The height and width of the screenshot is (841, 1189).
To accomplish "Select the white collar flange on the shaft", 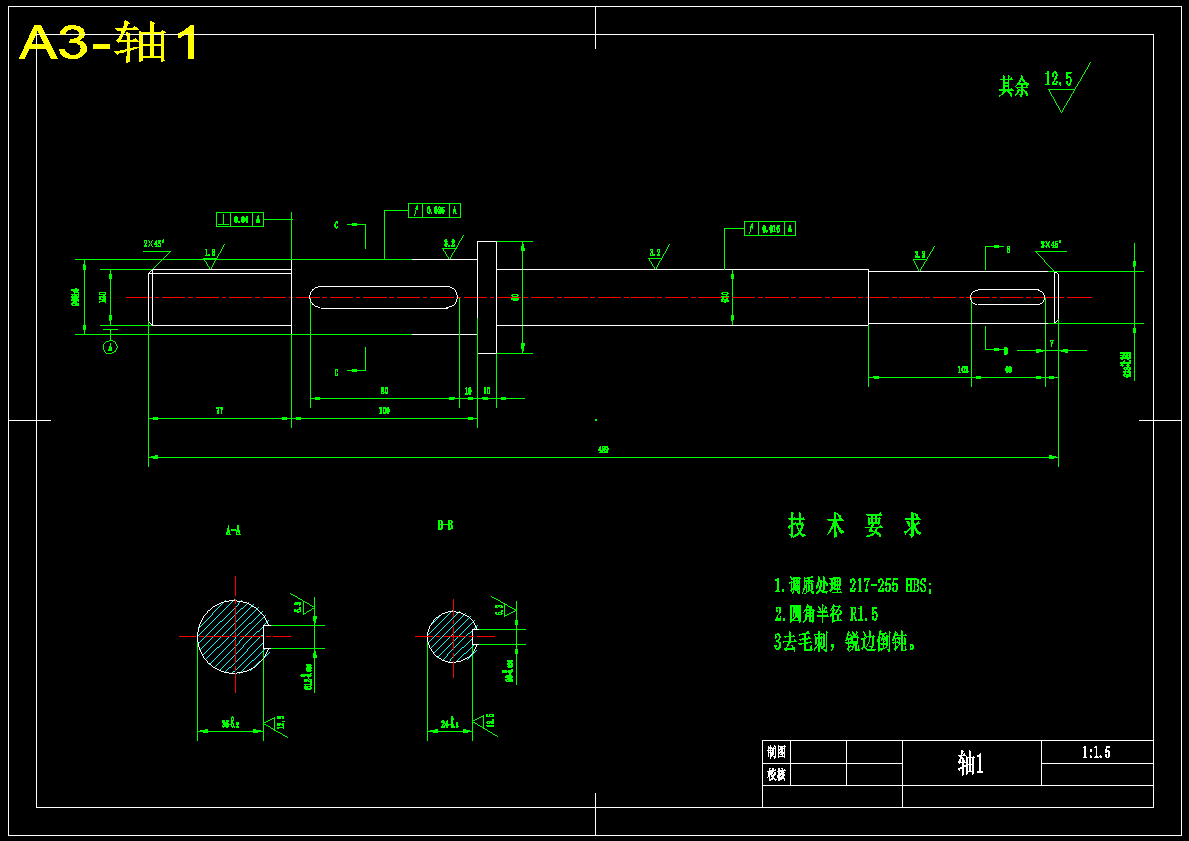I will point(487,297).
